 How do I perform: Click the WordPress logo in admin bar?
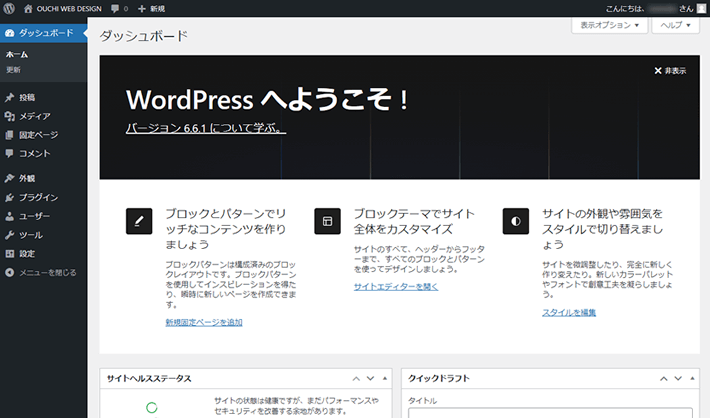click(9, 8)
